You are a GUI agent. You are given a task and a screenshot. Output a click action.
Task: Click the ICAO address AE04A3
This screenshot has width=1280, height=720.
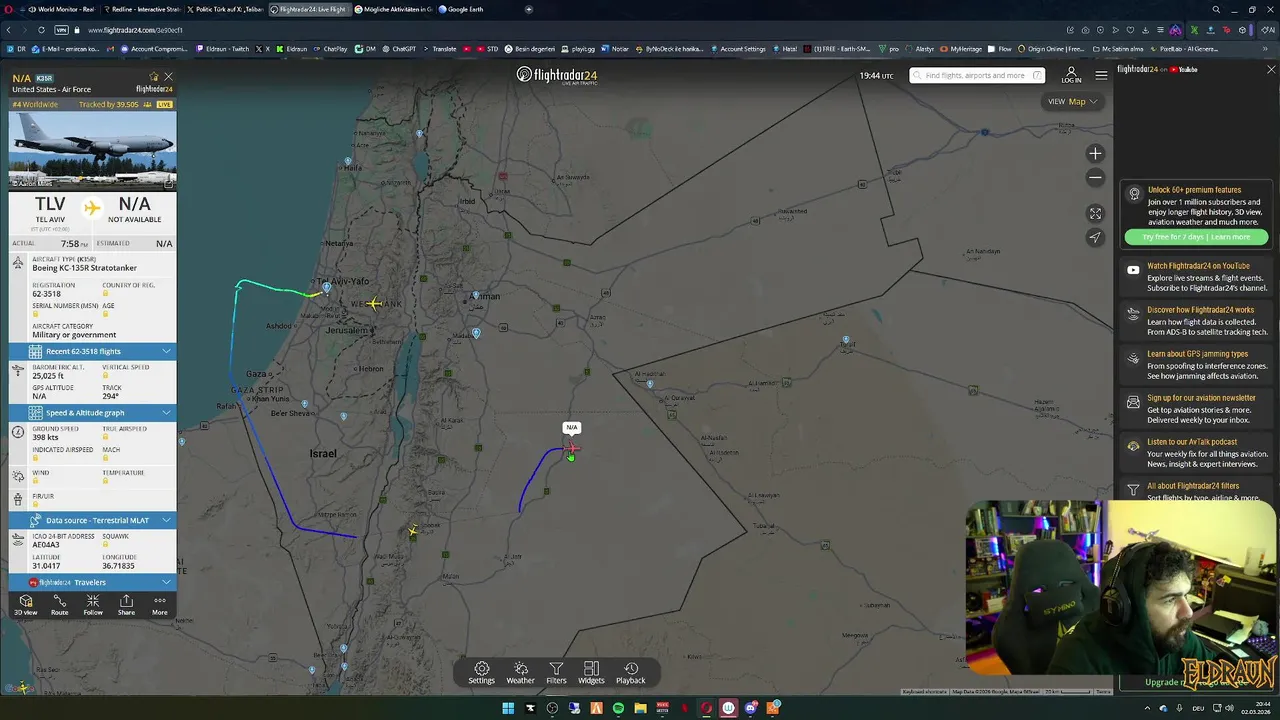[46, 545]
